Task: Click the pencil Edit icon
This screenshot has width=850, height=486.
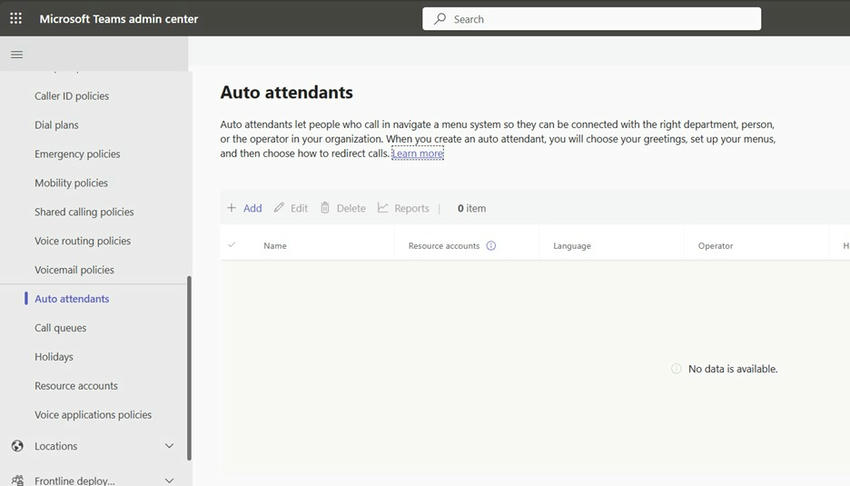Action: pyautogui.click(x=279, y=208)
